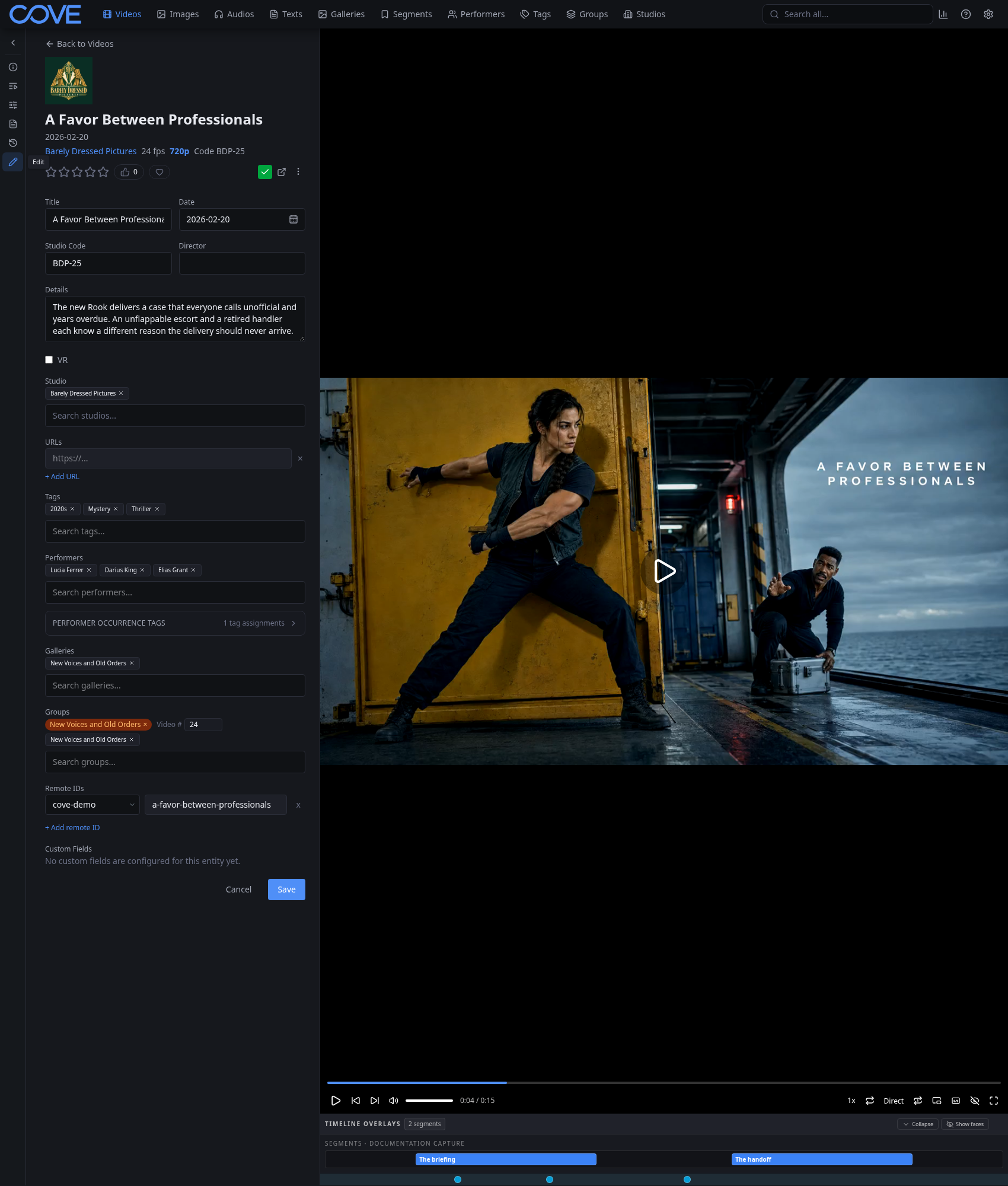Open the three-dot more options menu

point(298,172)
